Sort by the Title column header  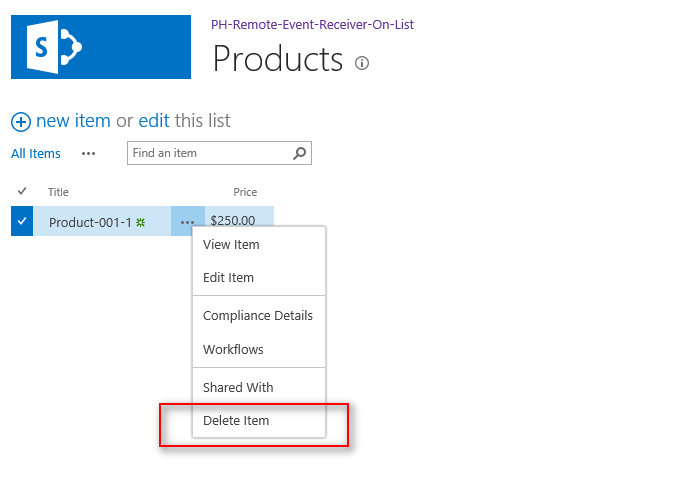(58, 192)
